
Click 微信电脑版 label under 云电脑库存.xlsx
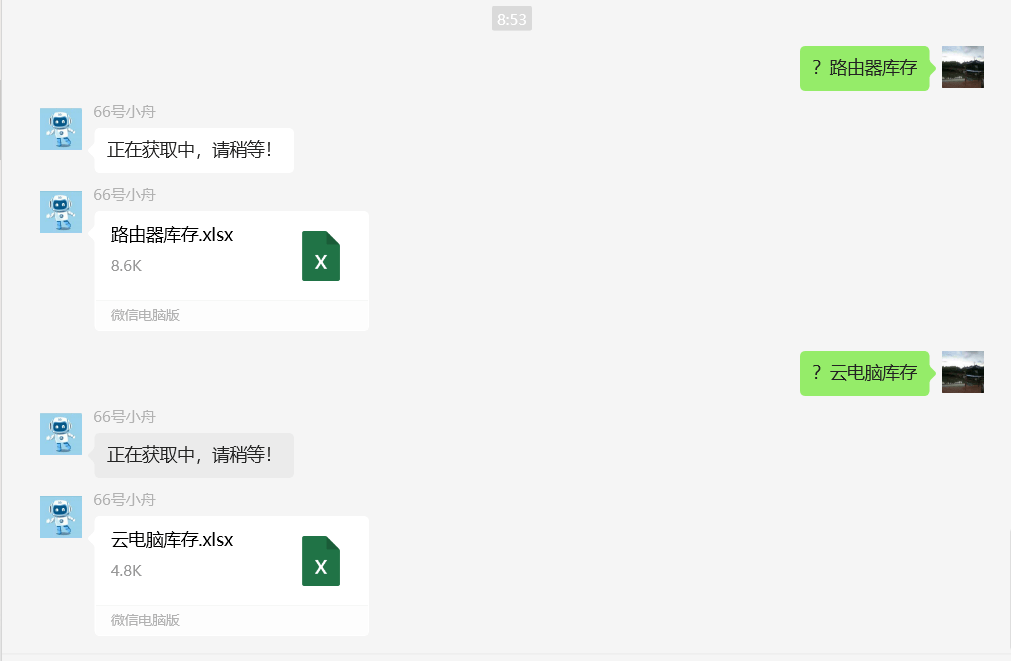coord(145,620)
